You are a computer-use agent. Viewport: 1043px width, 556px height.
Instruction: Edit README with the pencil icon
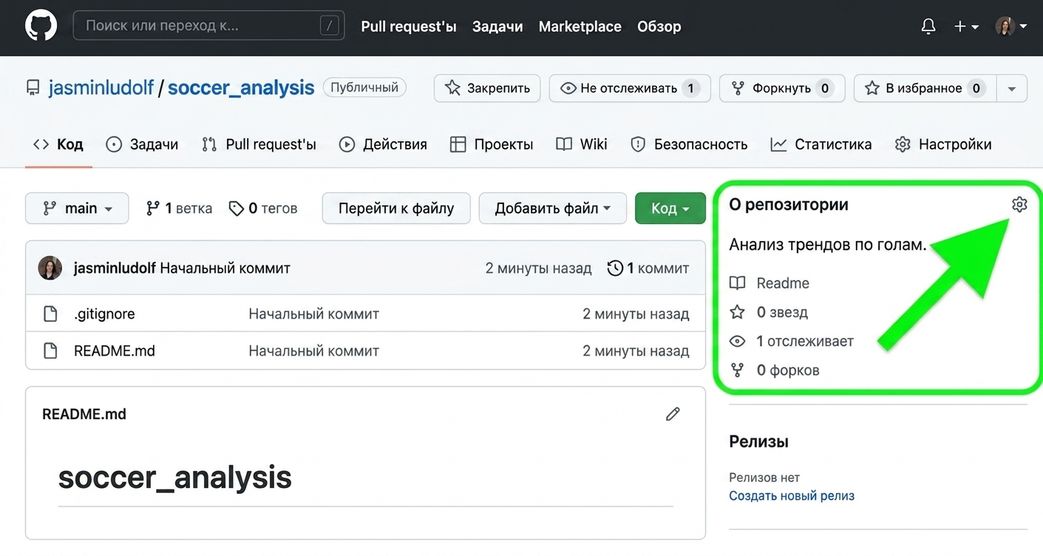point(672,414)
